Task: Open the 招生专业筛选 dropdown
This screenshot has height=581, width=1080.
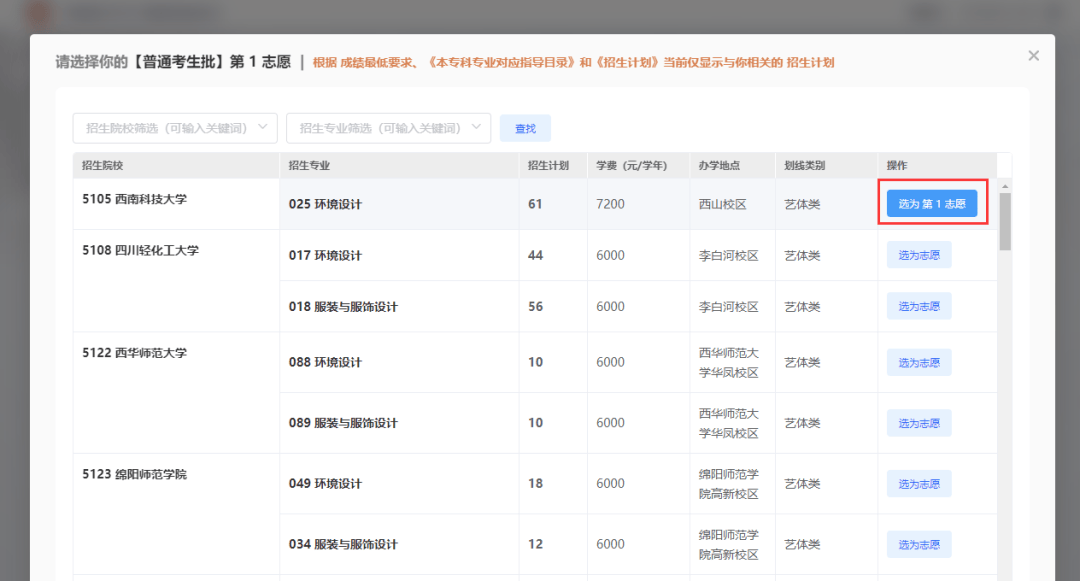Action: (388, 128)
